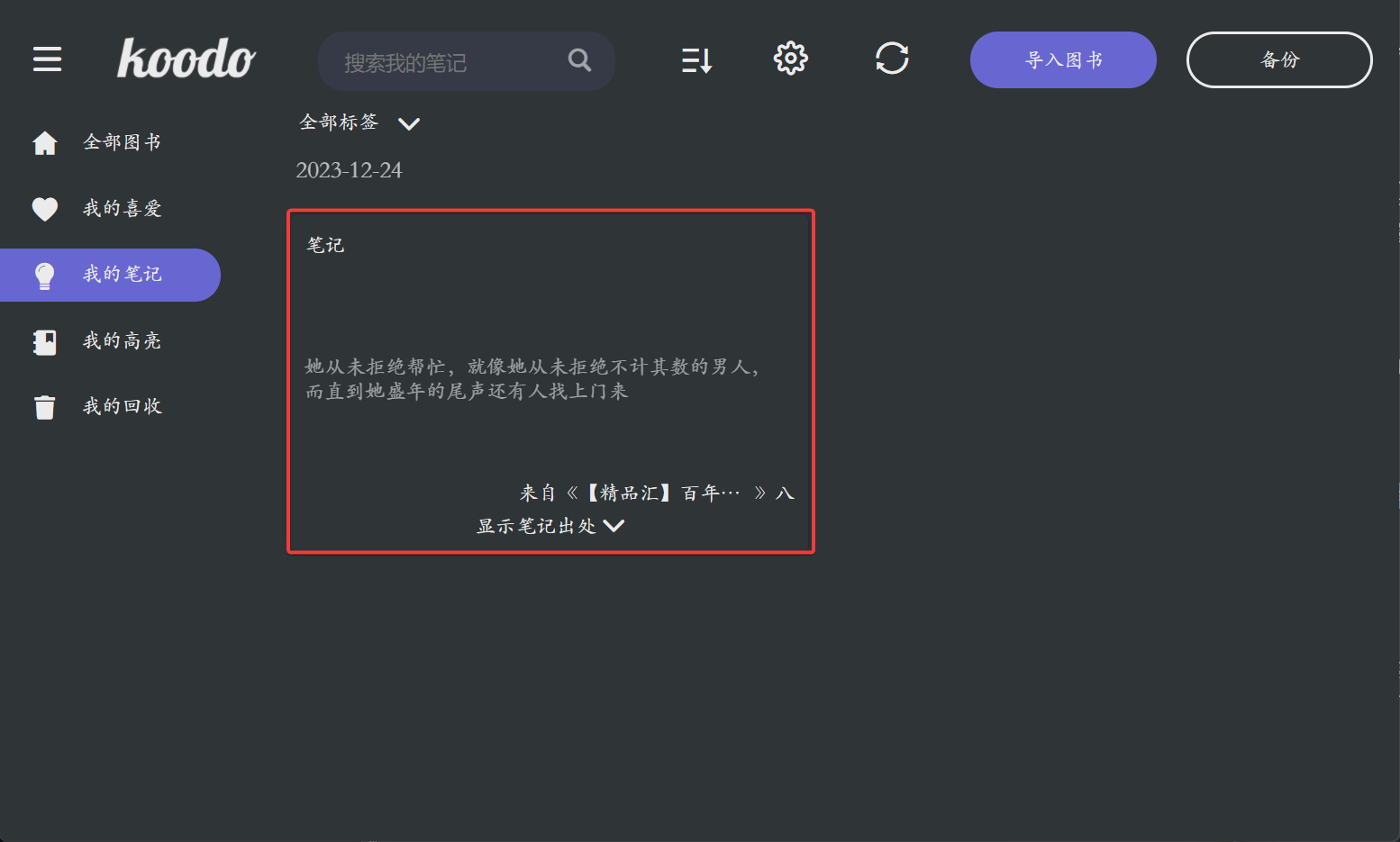Expand the 全部标签 dropdown arrow
The width and height of the screenshot is (1400, 842).
[x=409, y=123]
